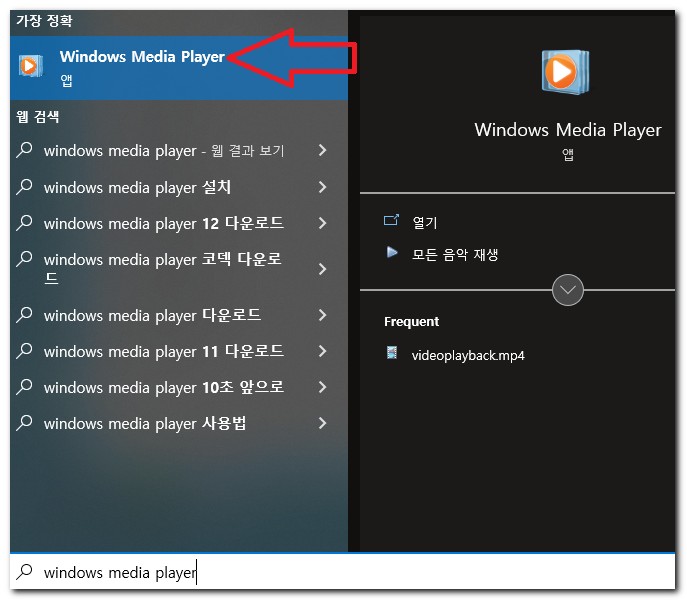Click magnifier icon beside 'windows media player 사용법'
The image size is (687, 600).
tap(25, 423)
